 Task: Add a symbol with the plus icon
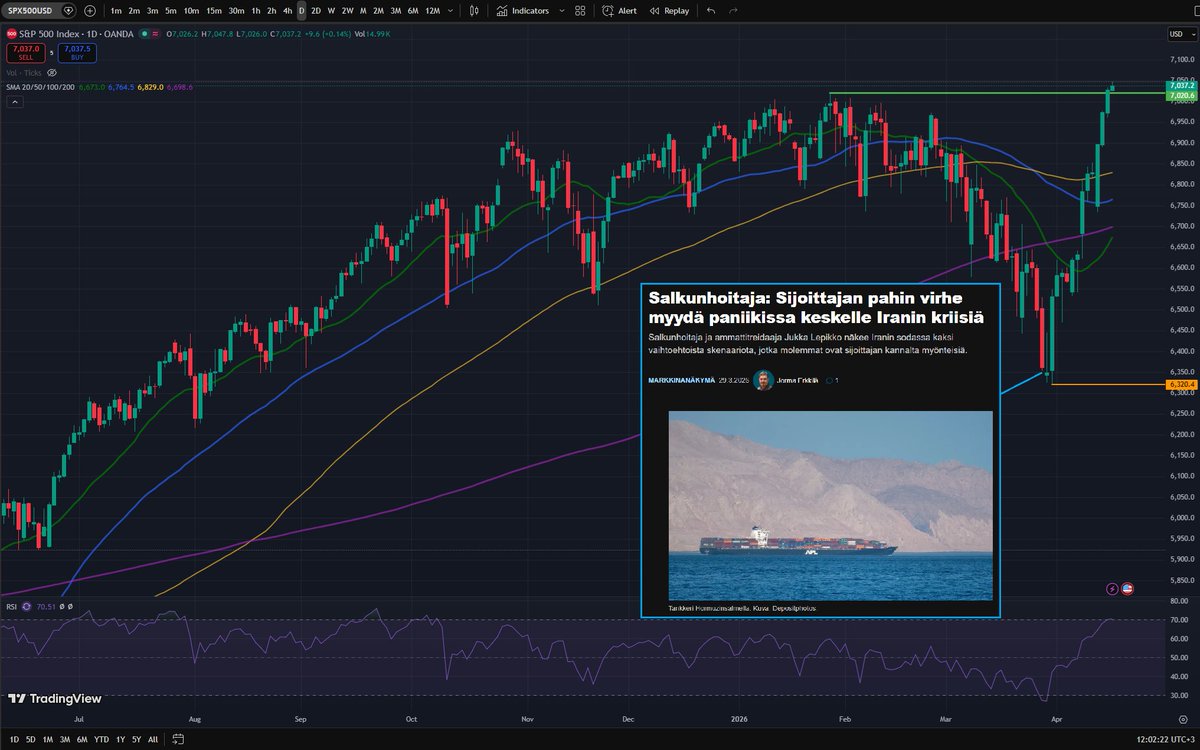[x=90, y=11]
